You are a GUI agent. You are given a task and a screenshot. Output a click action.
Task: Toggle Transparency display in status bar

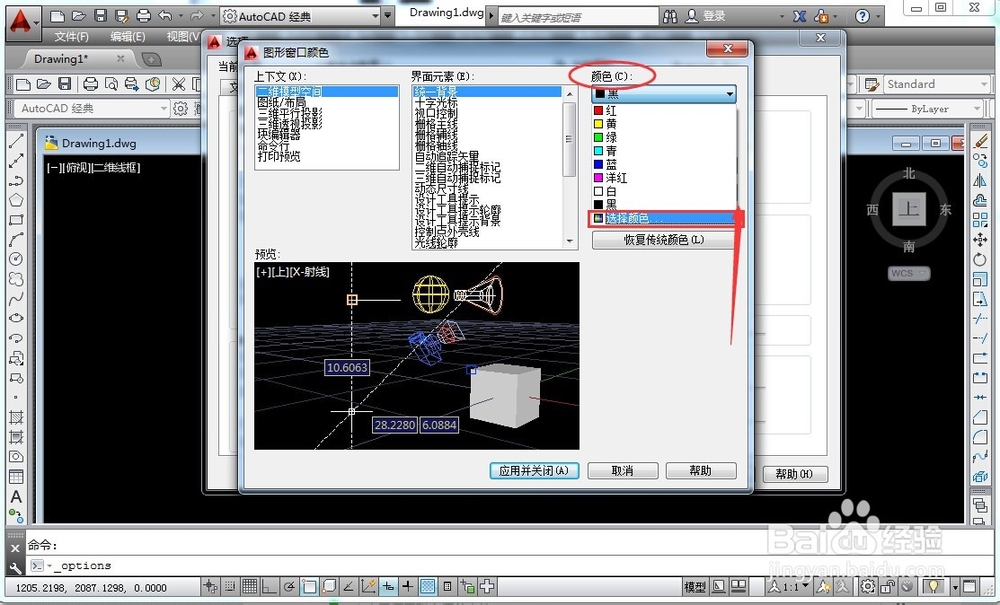pos(428,587)
